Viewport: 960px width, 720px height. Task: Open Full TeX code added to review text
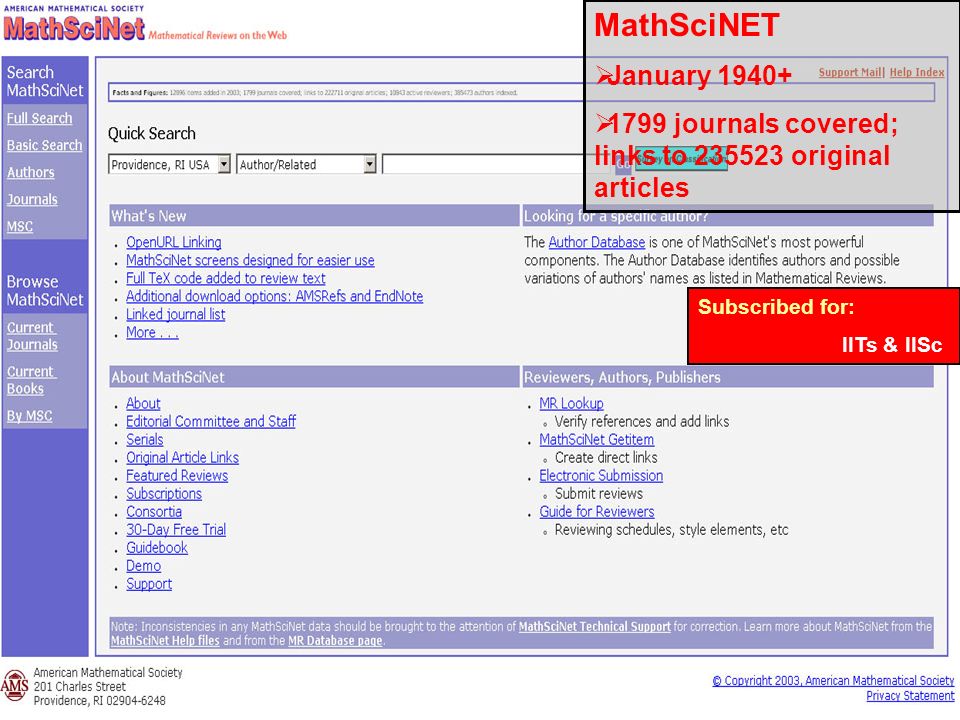pos(226,278)
